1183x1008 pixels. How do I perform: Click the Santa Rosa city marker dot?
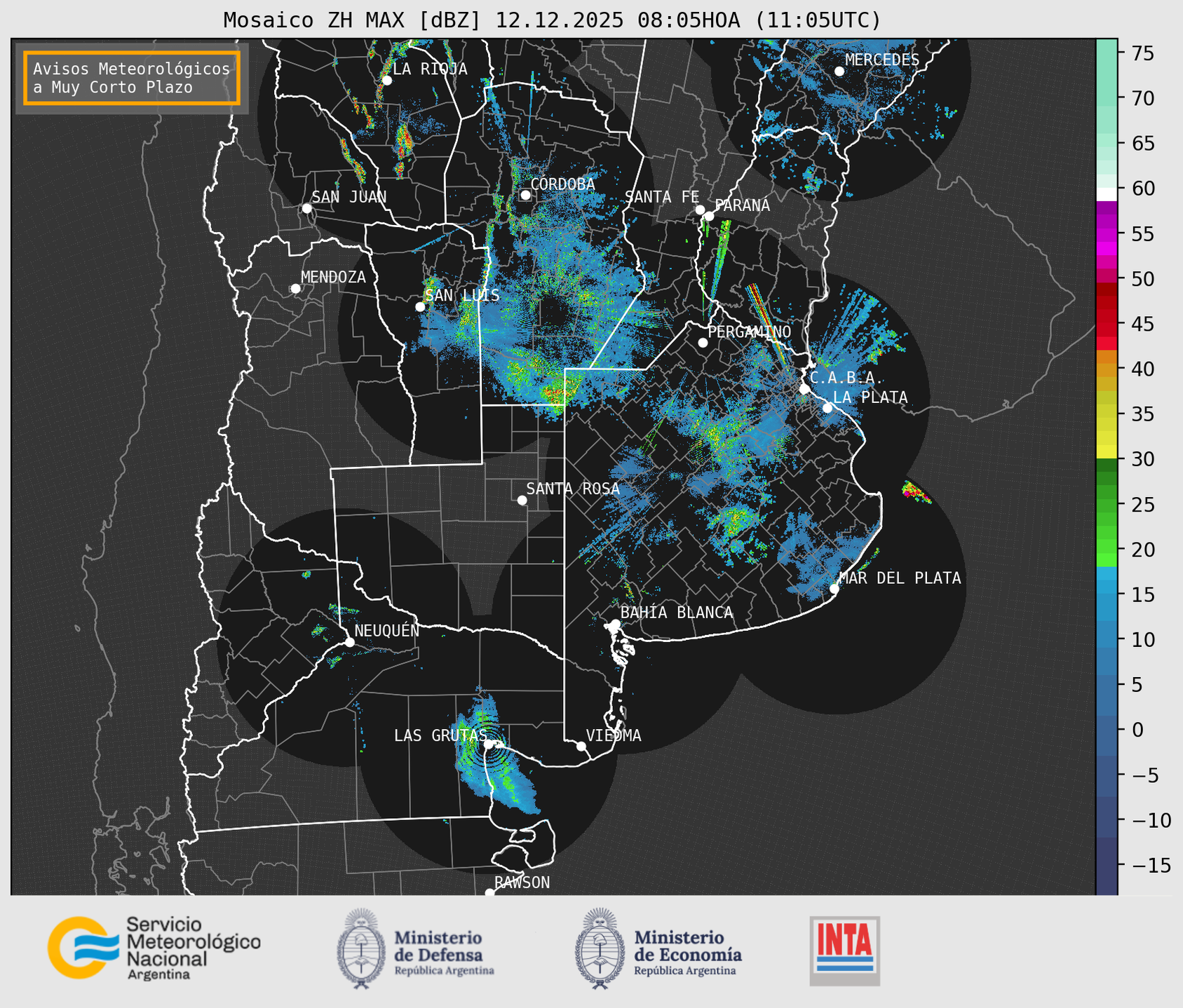(522, 500)
